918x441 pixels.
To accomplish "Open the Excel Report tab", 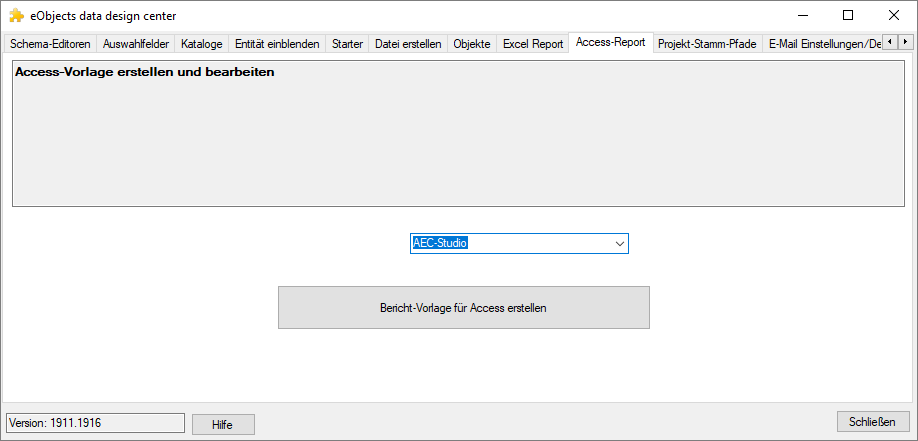I will [533, 44].
